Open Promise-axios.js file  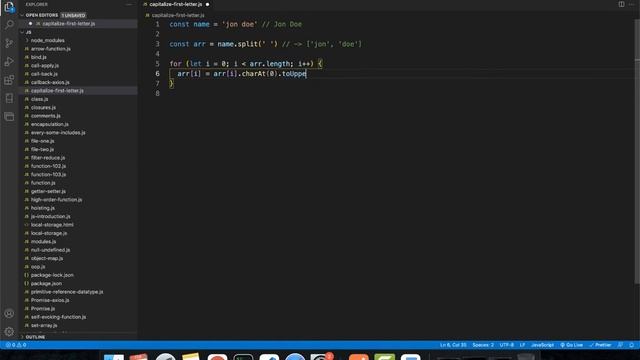50,300
